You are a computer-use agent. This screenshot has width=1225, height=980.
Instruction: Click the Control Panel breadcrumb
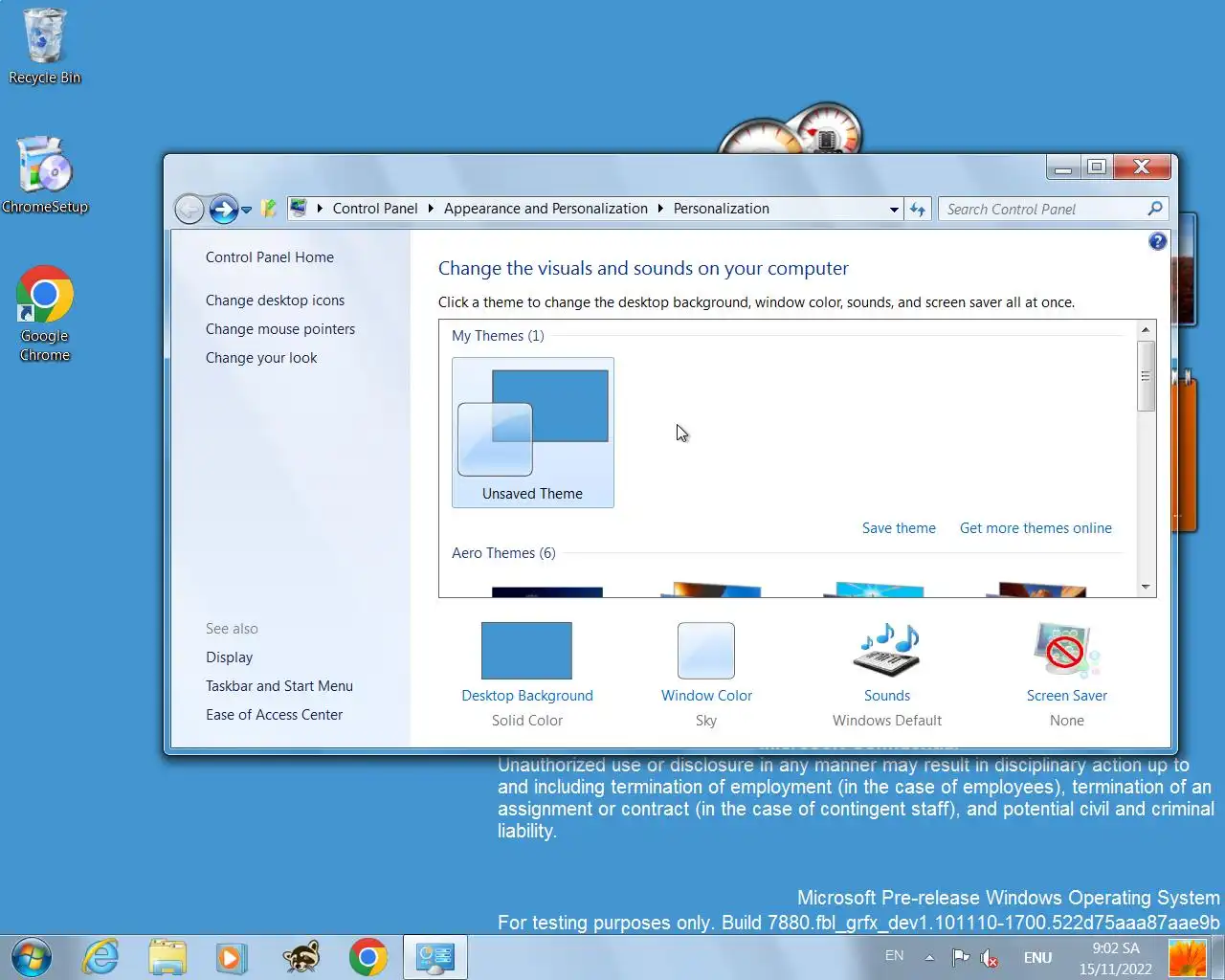click(x=375, y=209)
